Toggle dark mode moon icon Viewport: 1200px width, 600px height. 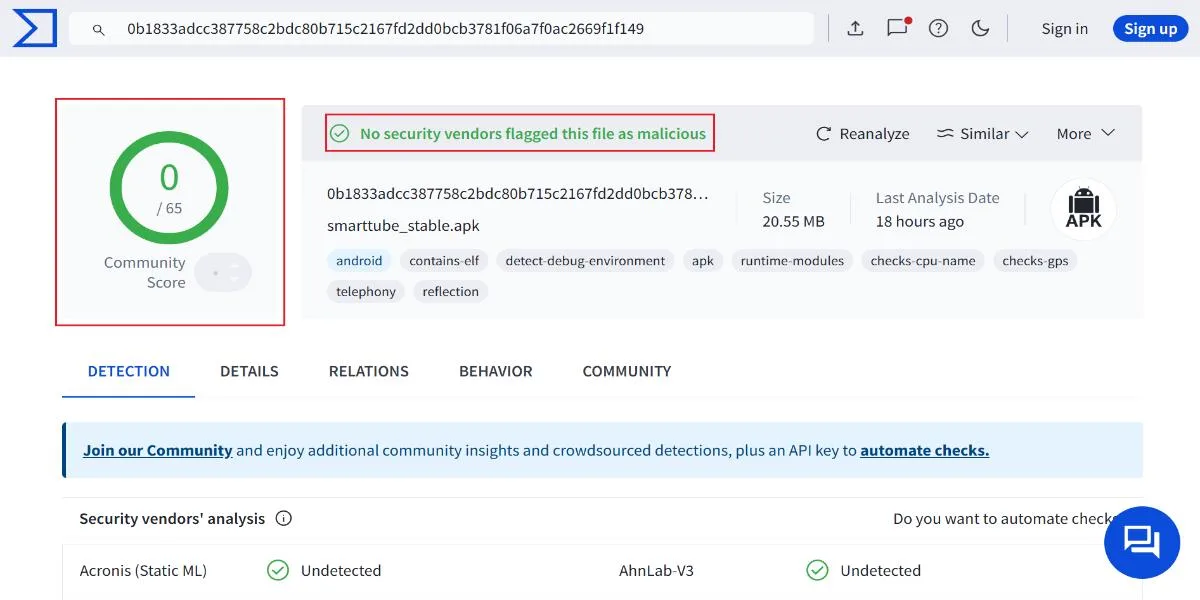[980, 29]
